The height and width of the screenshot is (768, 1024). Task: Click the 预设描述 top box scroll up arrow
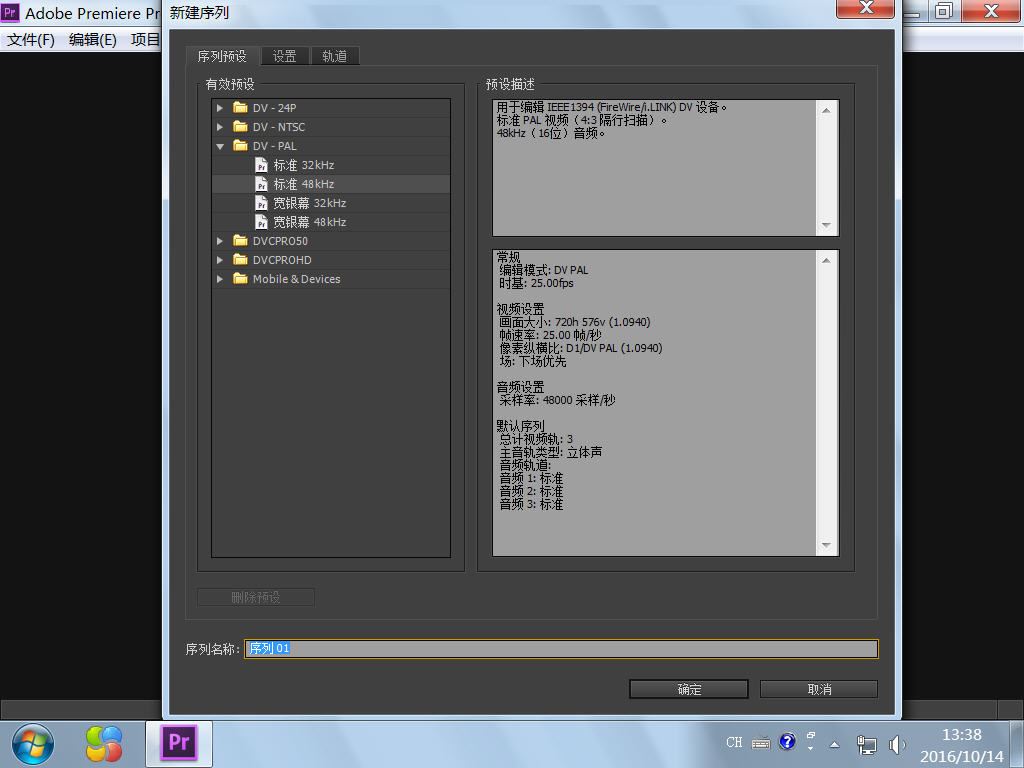pos(826,110)
